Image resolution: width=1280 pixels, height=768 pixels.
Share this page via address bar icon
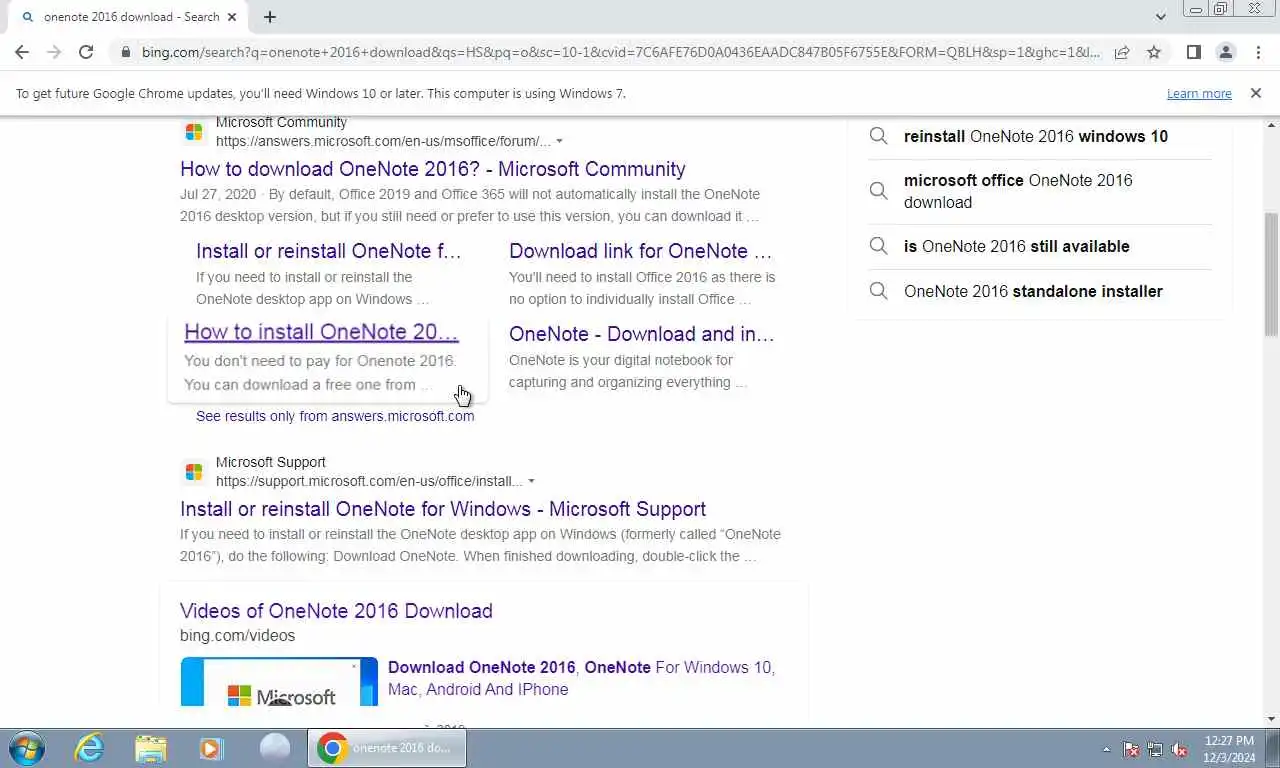click(x=1122, y=52)
